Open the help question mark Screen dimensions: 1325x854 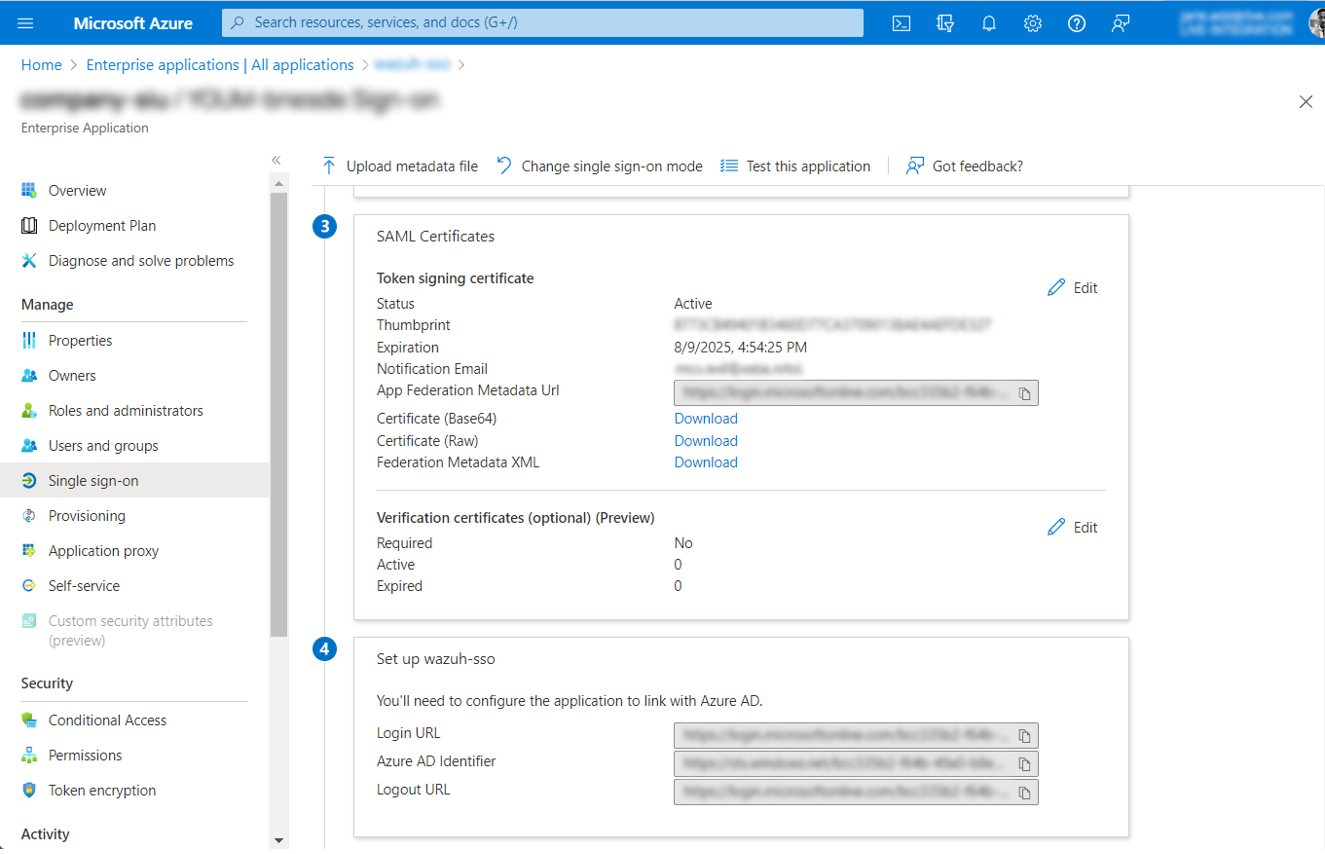1076,23
